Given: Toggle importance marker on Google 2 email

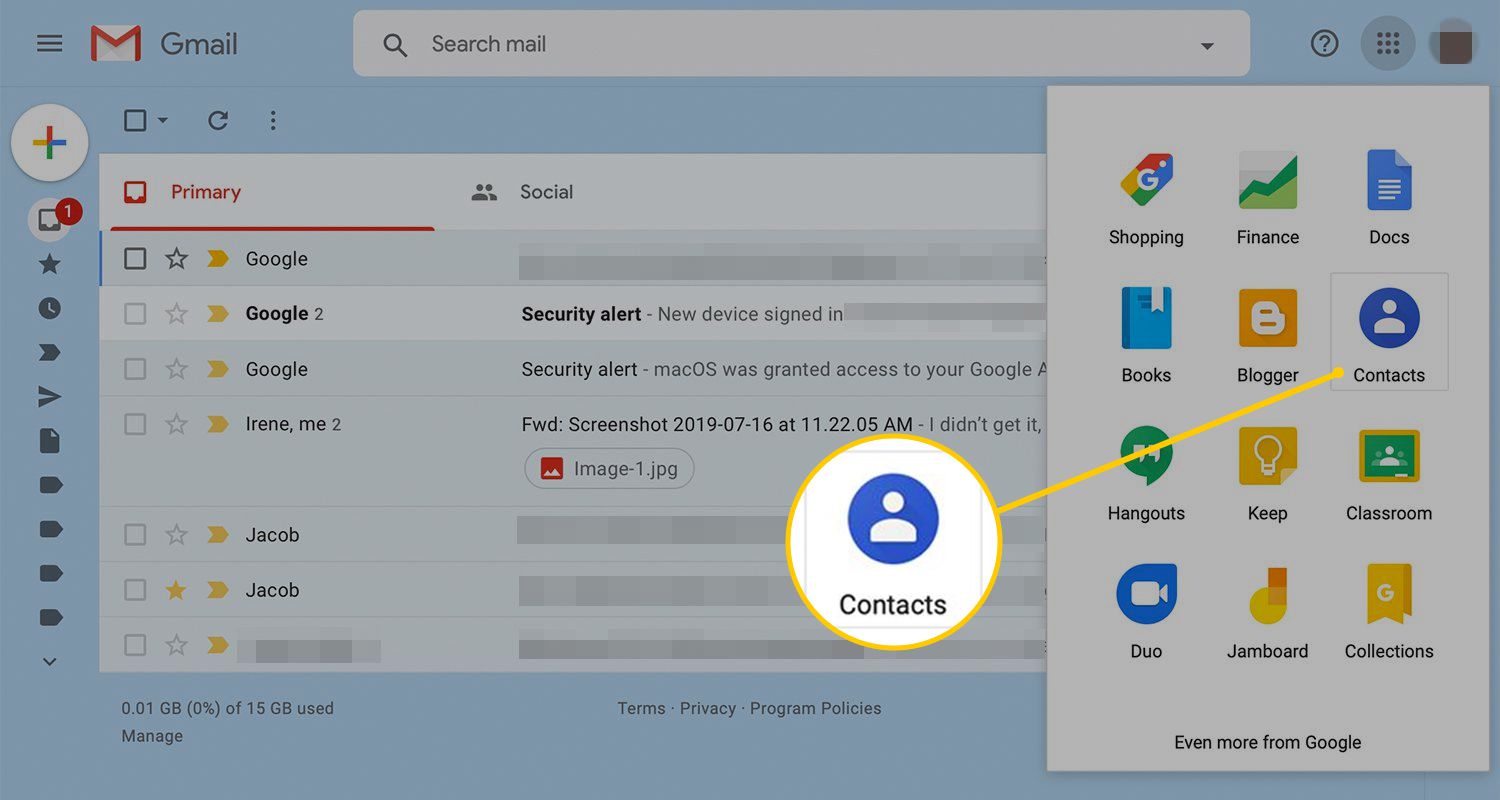Looking at the screenshot, I should 217,314.
